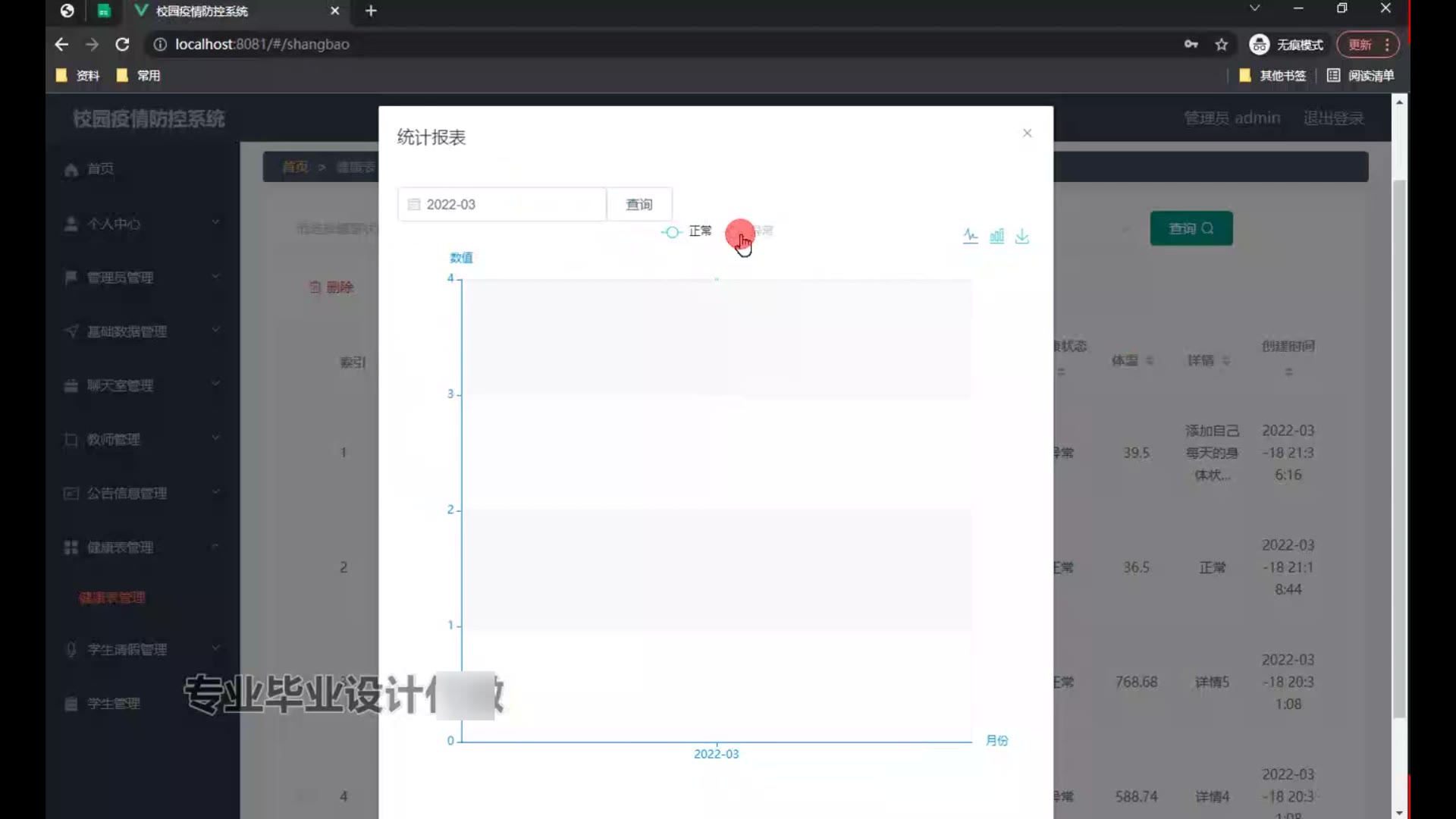The height and width of the screenshot is (819, 1456).
Task: Go back with browser back arrow
Action: 61,45
